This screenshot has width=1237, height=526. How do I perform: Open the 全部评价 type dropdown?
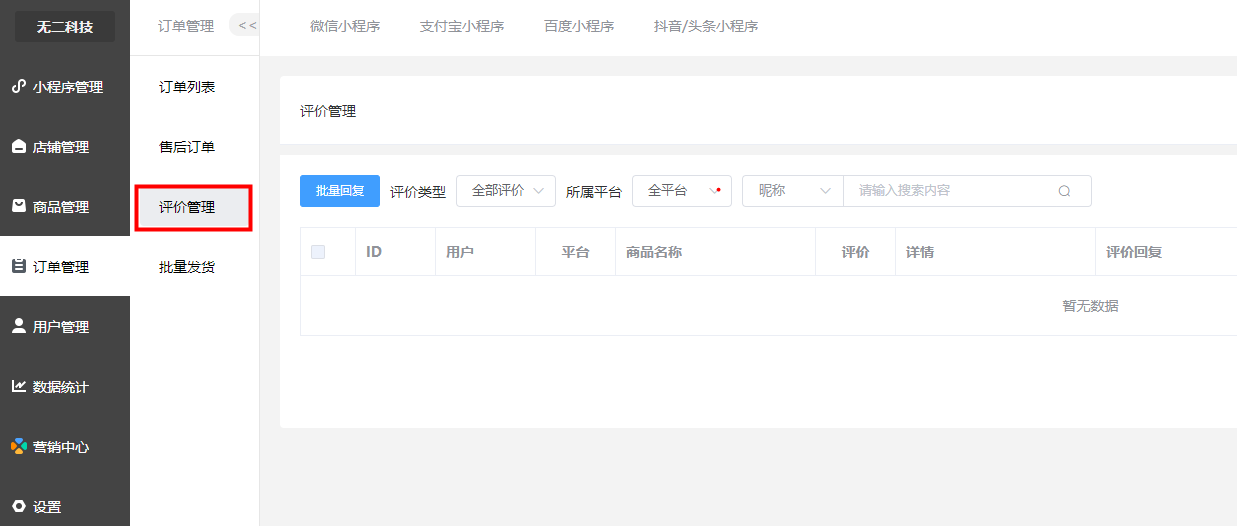pos(506,191)
